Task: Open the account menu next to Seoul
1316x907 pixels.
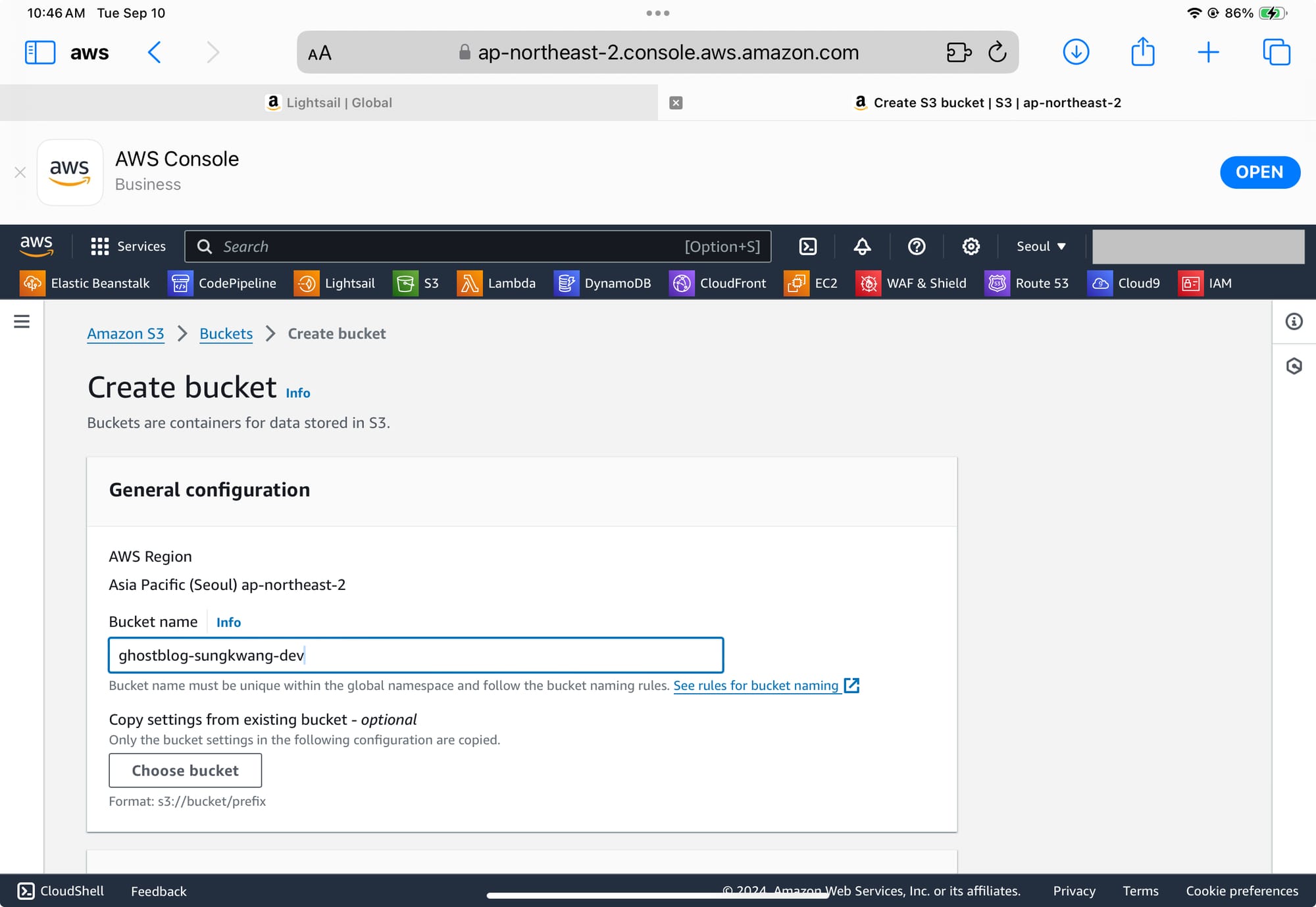Action: pos(1198,247)
